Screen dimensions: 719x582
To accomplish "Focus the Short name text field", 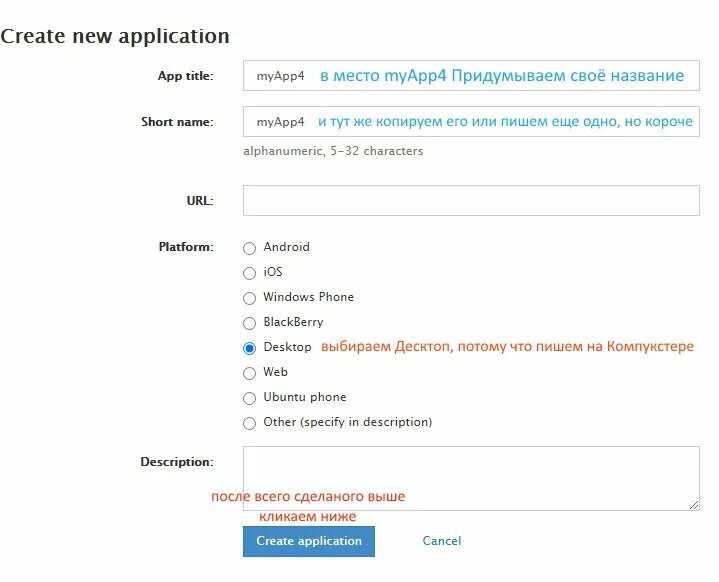I will [470, 122].
